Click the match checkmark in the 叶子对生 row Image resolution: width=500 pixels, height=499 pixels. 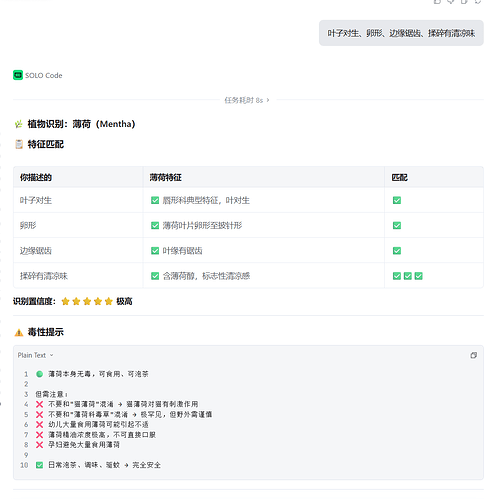click(x=397, y=200)
